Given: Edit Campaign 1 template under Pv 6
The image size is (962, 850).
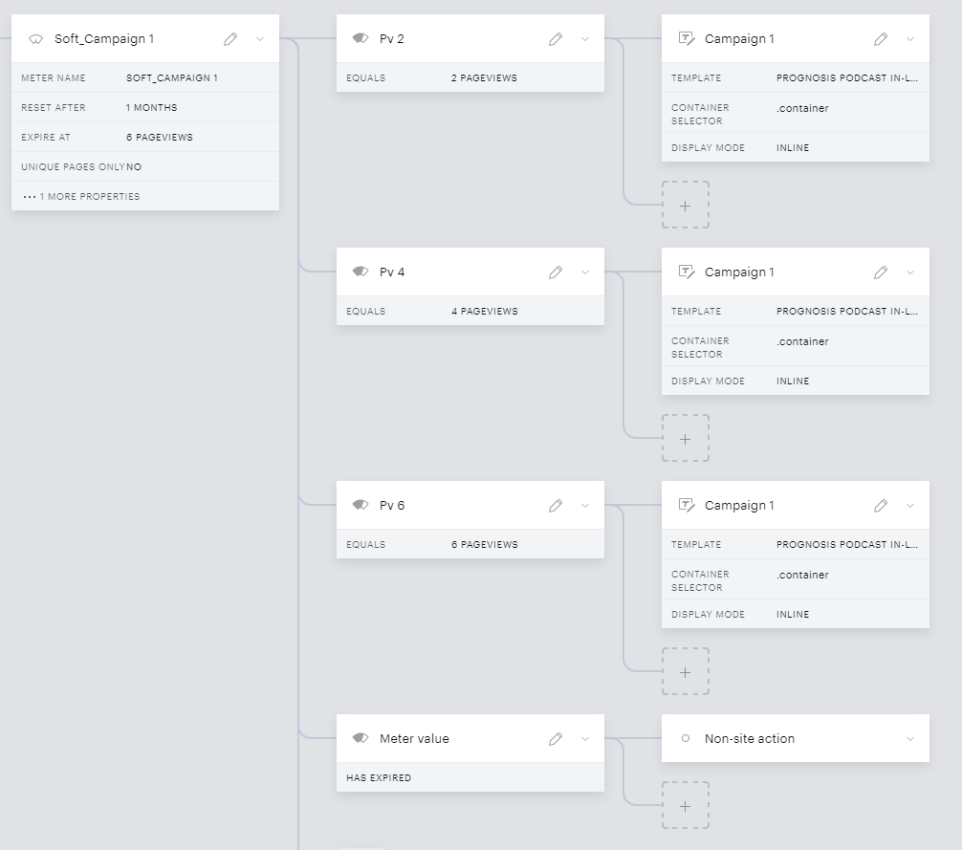Looking at the screenshot, I should [880, 505].
